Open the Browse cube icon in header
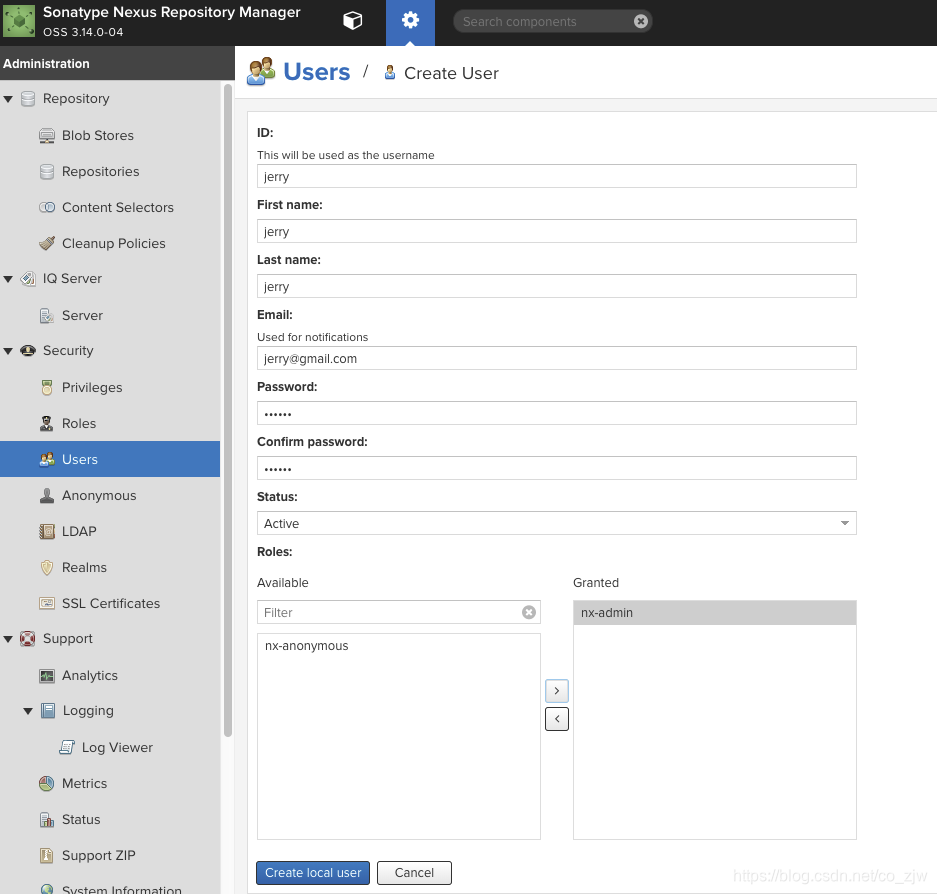This screenshot has height=894, width=937. [353, 21]
